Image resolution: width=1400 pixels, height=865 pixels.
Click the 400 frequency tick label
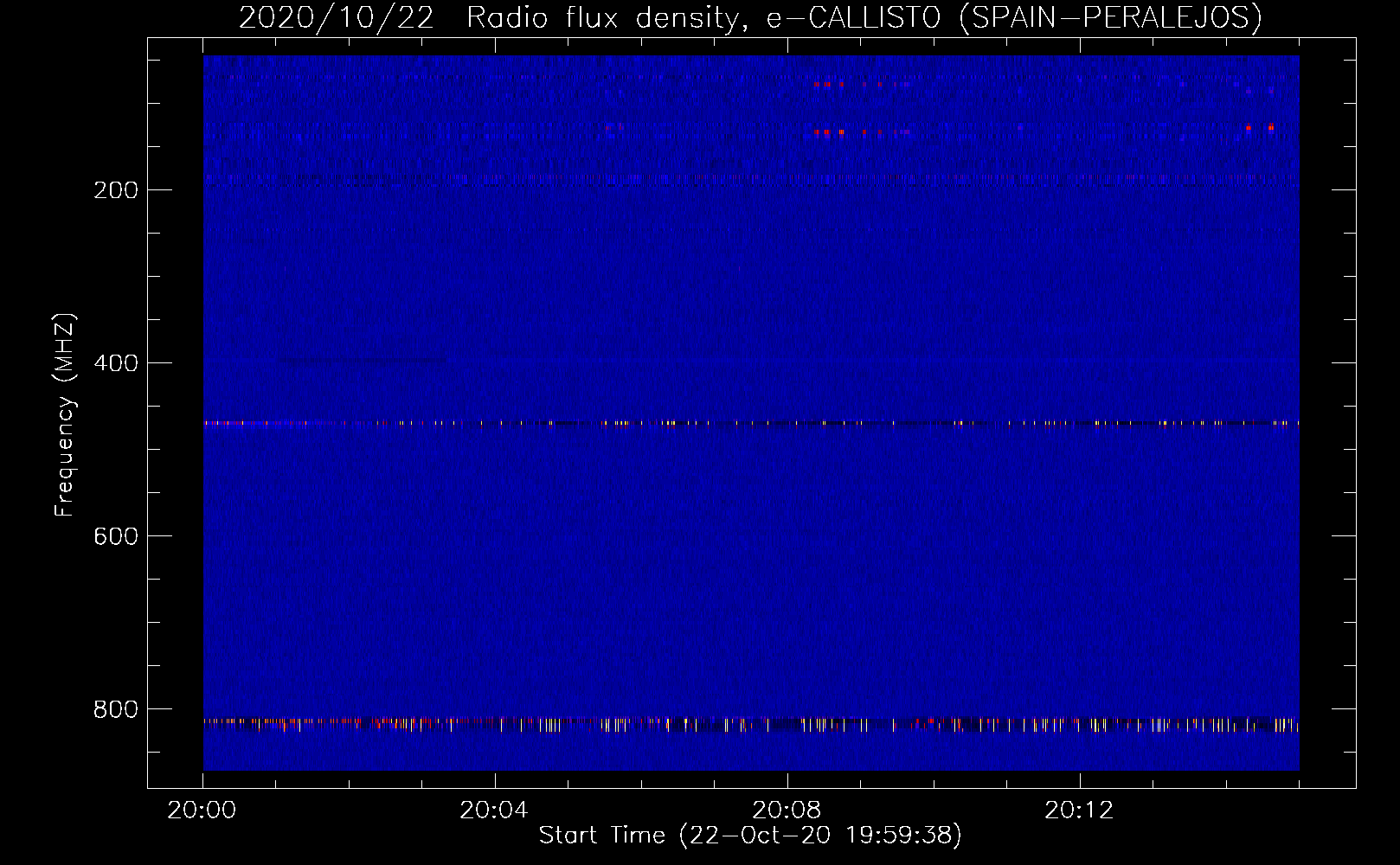pyautogui.click(x=115, y=363)
